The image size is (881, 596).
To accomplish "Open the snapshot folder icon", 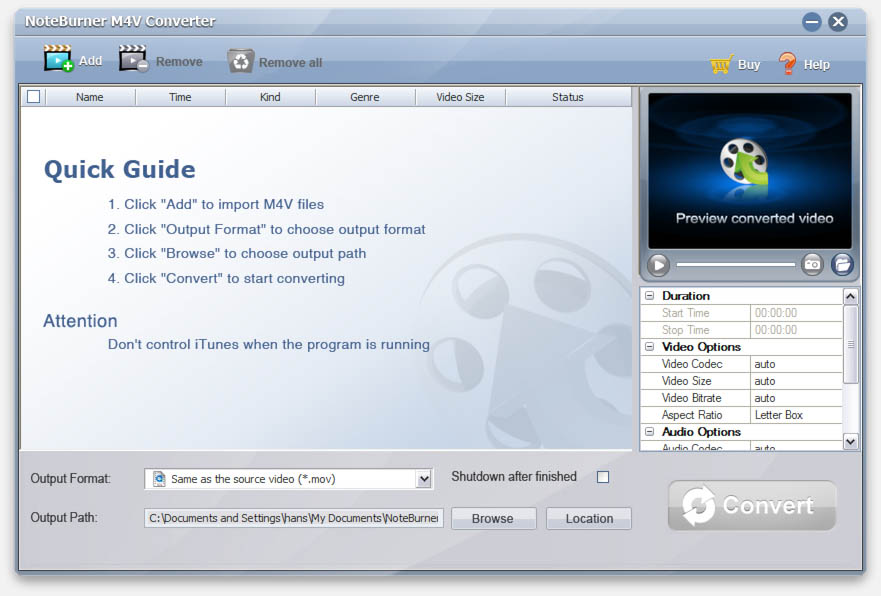I will pyautogui.click(x=842, y=264).
